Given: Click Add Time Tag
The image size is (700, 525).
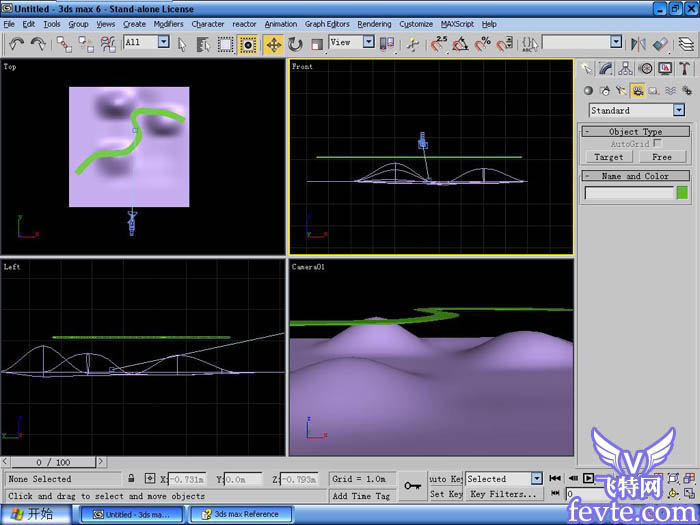Looking at the screenshot, I should coord(361,496).
